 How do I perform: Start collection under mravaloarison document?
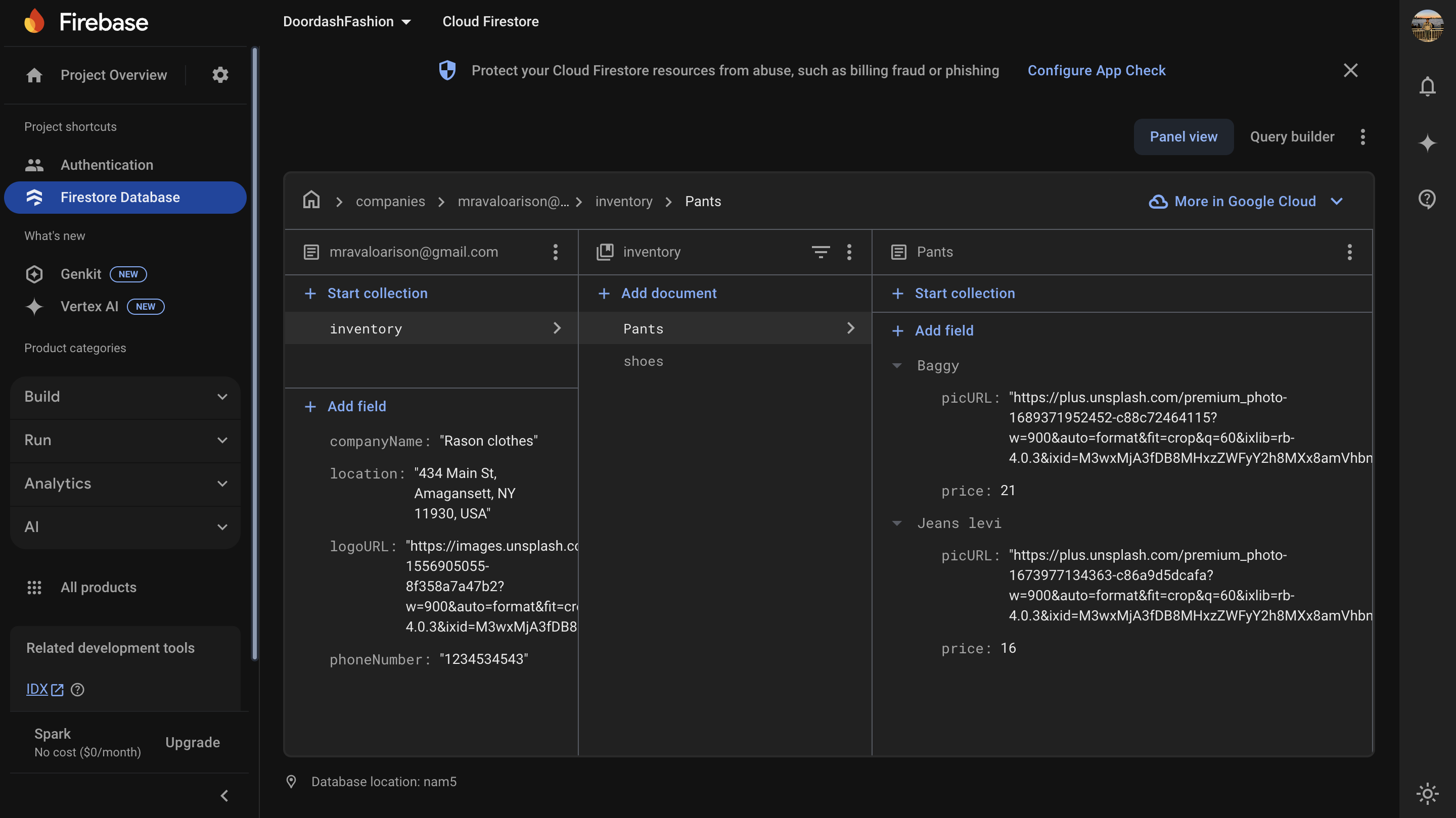366,293
